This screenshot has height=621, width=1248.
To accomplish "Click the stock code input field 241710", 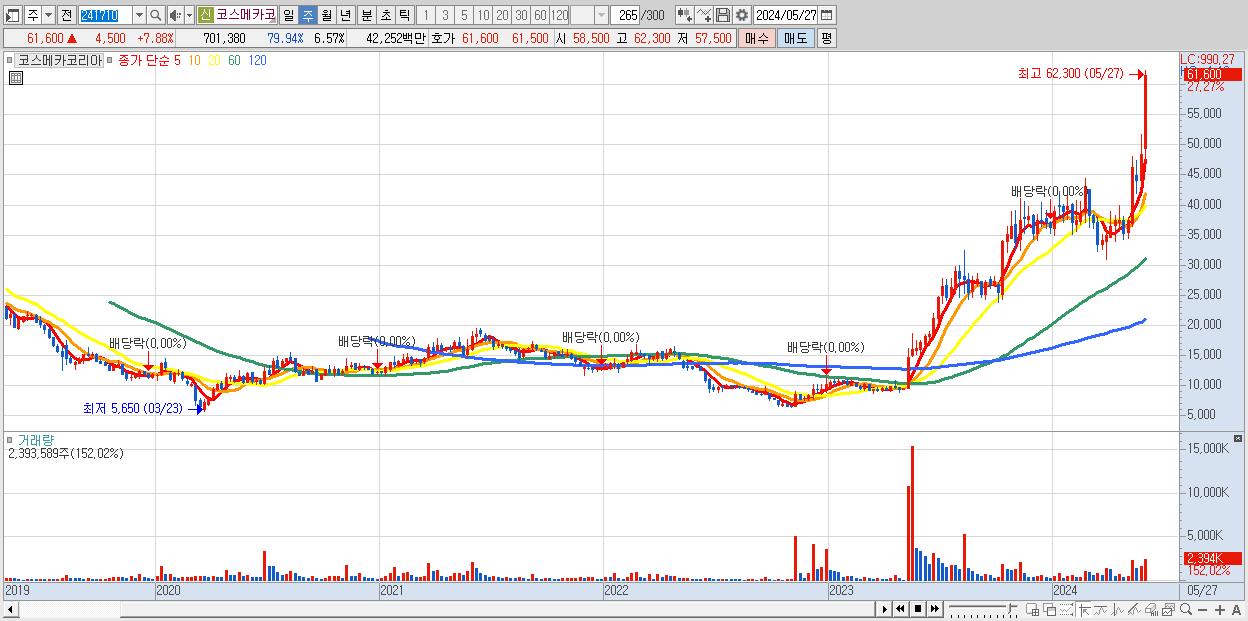I will pyautogui.click(x=105, y=15).
